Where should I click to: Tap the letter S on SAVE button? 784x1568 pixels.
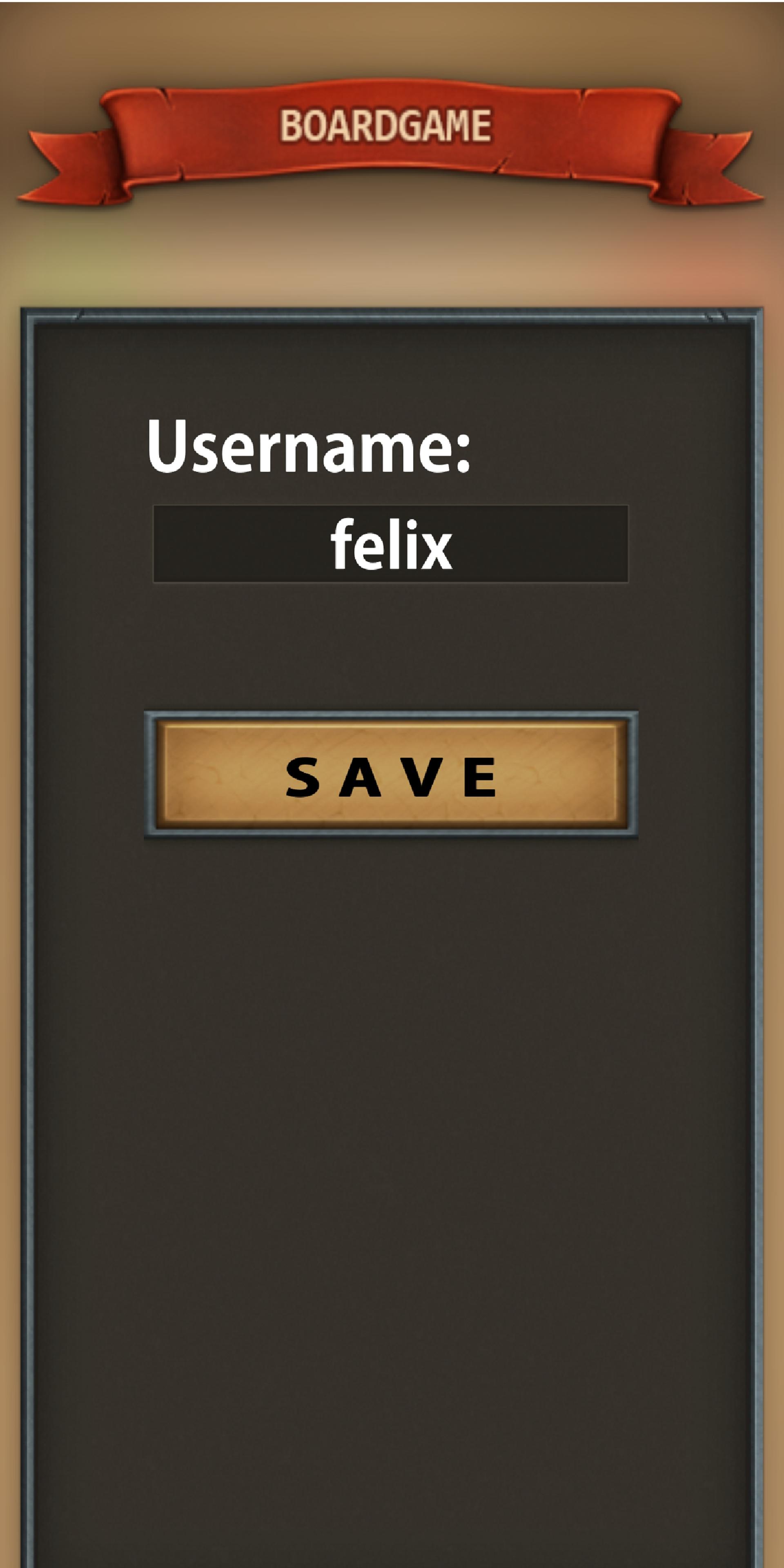tap(303, 777)
